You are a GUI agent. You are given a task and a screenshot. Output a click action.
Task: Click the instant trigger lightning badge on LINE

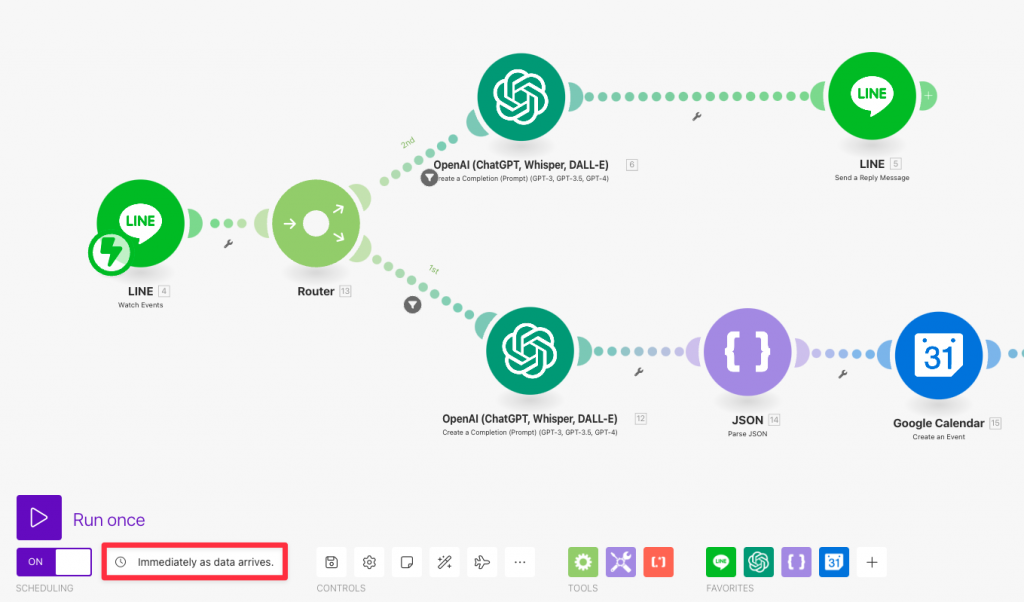[110, 253]
